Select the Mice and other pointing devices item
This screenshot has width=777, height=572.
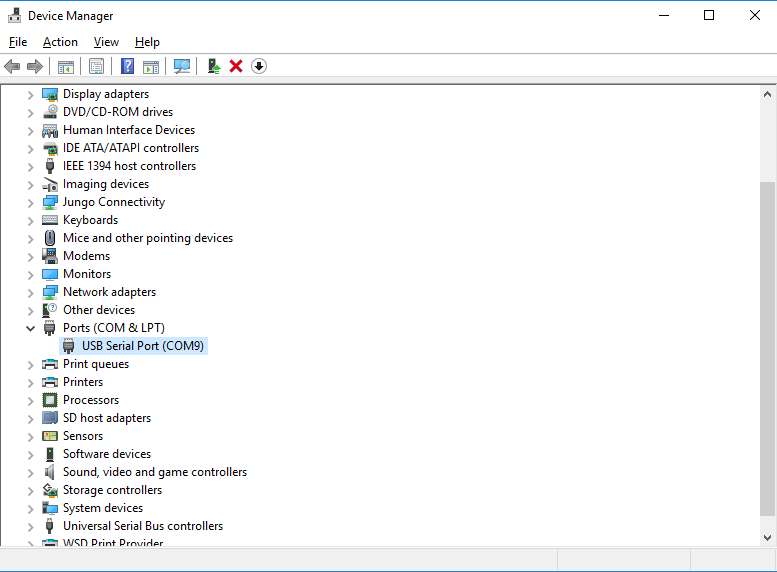coord(147,238)
